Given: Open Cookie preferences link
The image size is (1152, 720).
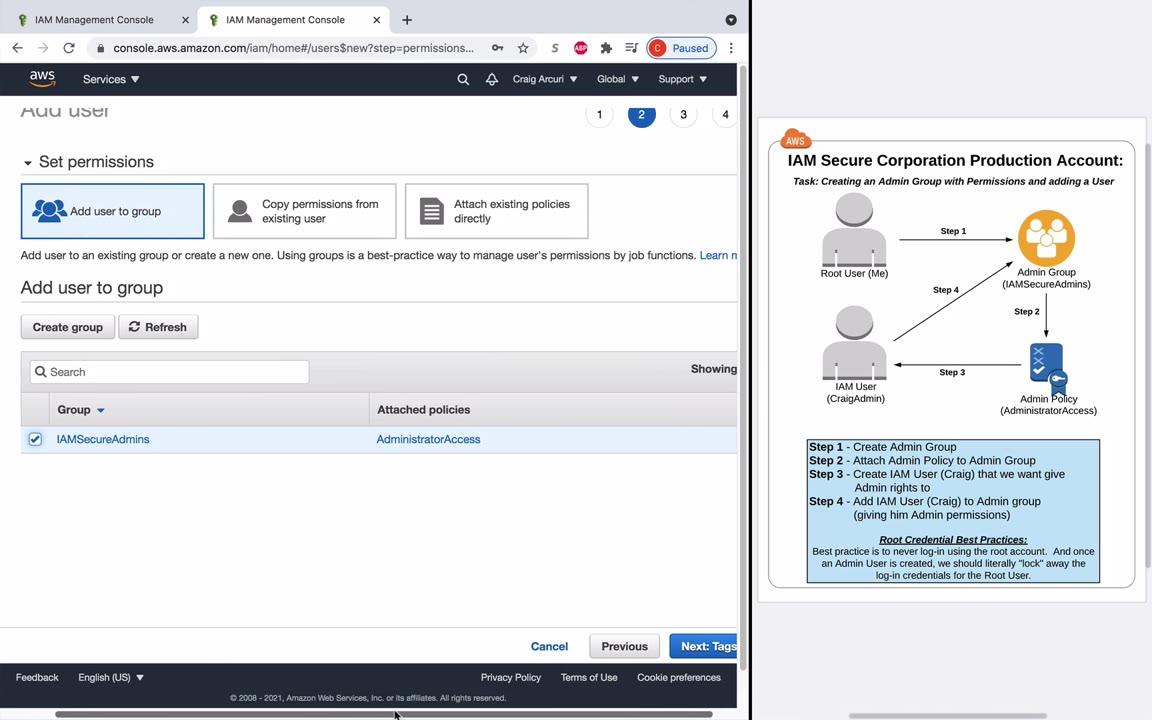Looking at the screenshot, I should 679,677.
